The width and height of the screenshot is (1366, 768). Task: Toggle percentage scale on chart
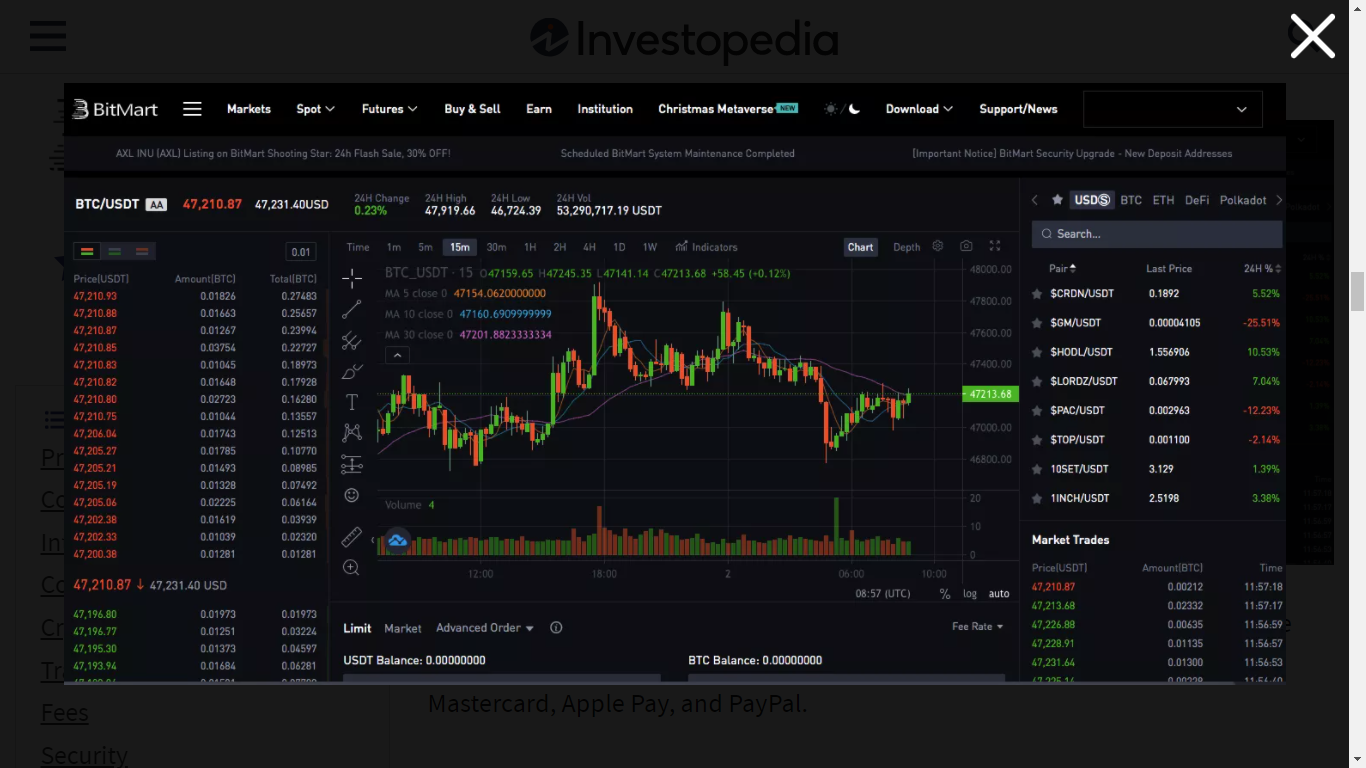tap(945, 594)
